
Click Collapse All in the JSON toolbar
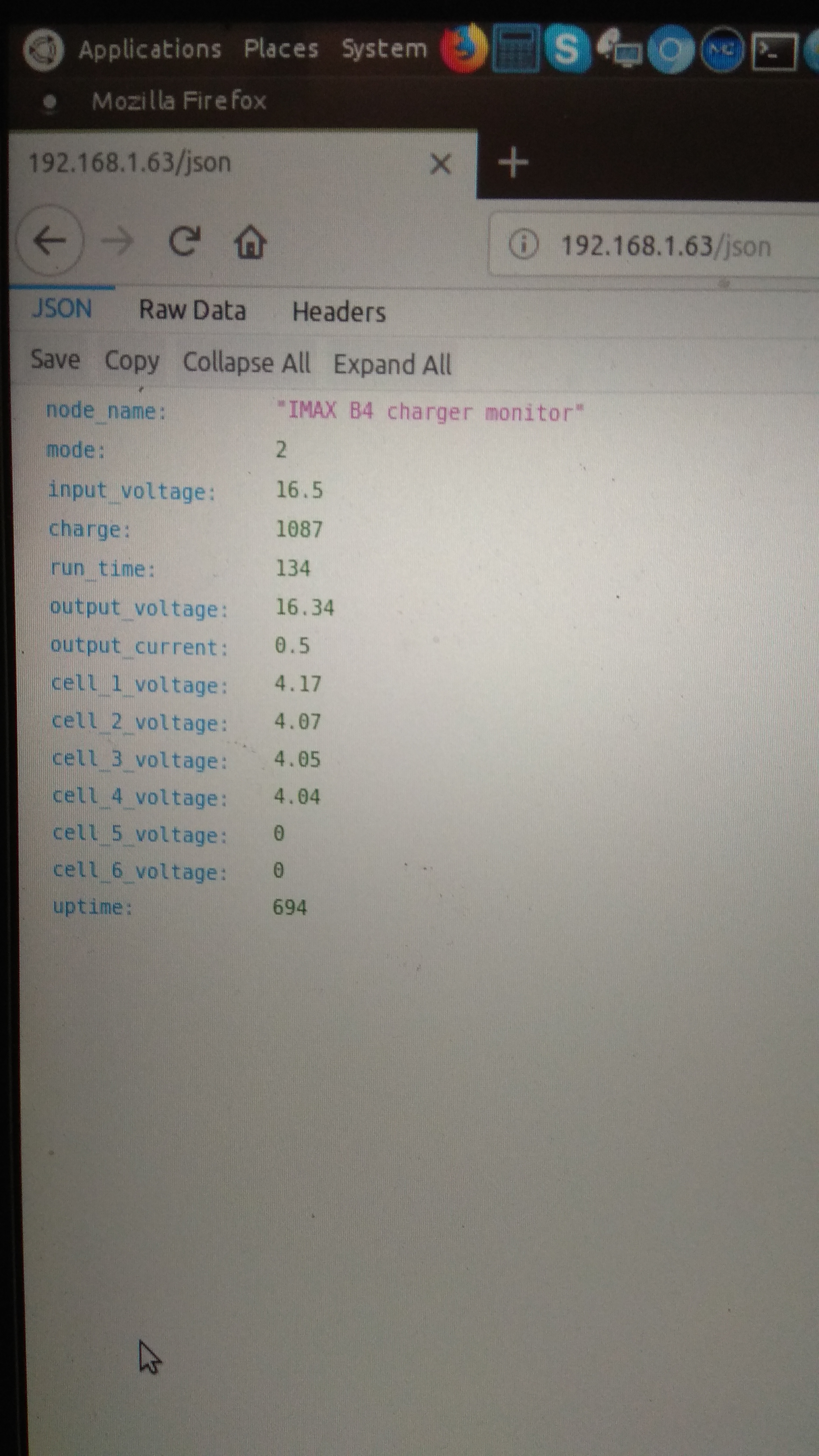click(x=246, y=362)
